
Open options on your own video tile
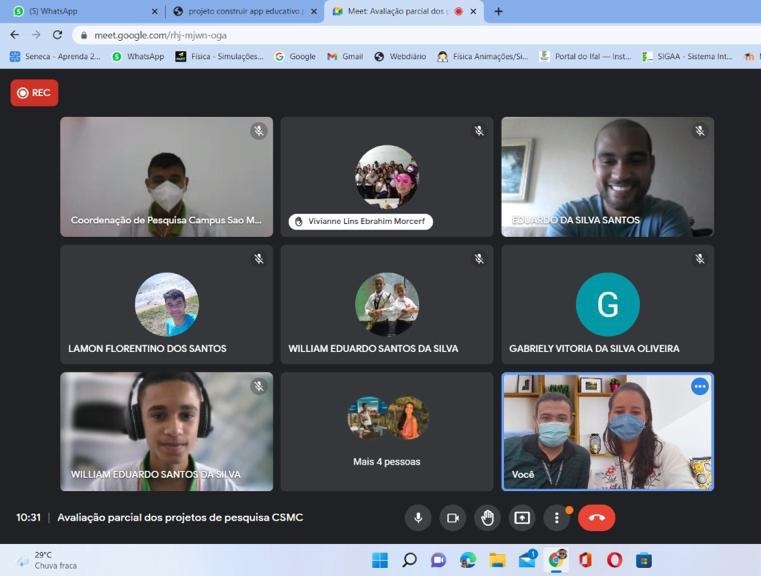click(x=699, y=387)
